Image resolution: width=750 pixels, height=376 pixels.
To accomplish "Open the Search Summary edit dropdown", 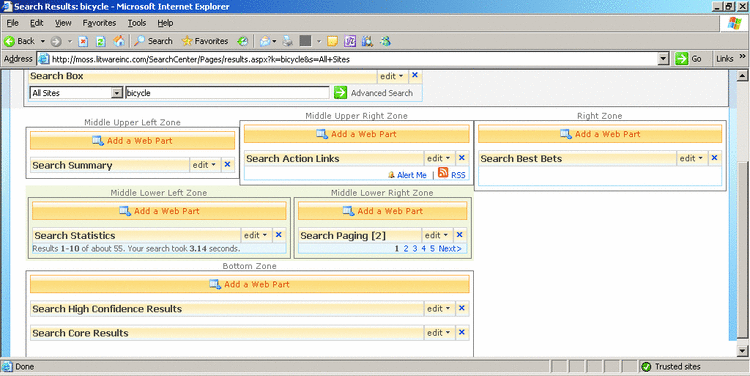I will coord(204,165).
